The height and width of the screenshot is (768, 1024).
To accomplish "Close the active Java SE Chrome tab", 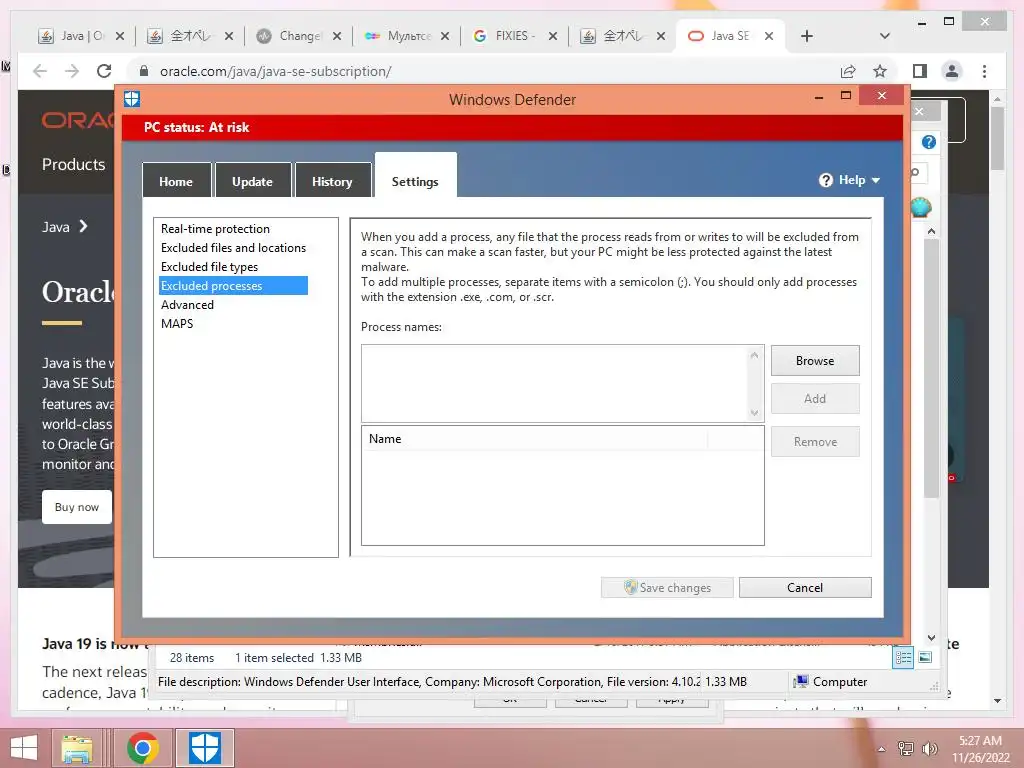I will [769, 36].
